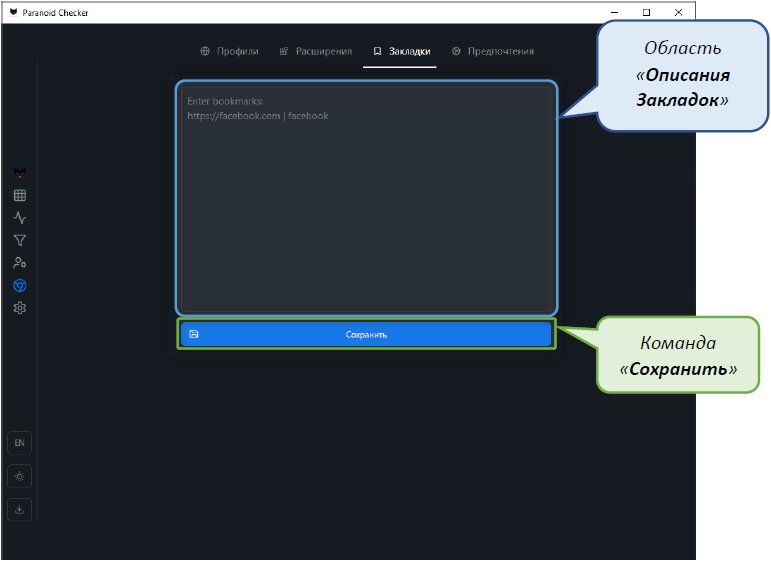Image resolution: width=771 pixels, height=562 pixels.
Task: Maximize the Paranoid Checker window
Action: pos(646,12)
